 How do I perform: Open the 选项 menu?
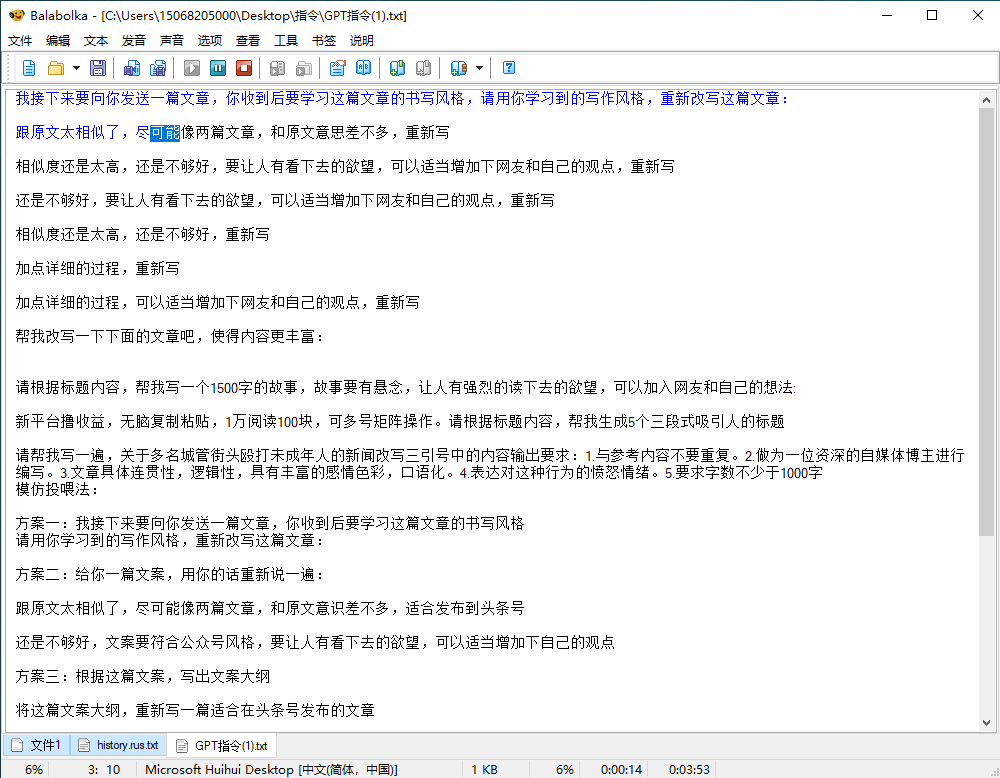pyautogui.click(x=211, y=40)
